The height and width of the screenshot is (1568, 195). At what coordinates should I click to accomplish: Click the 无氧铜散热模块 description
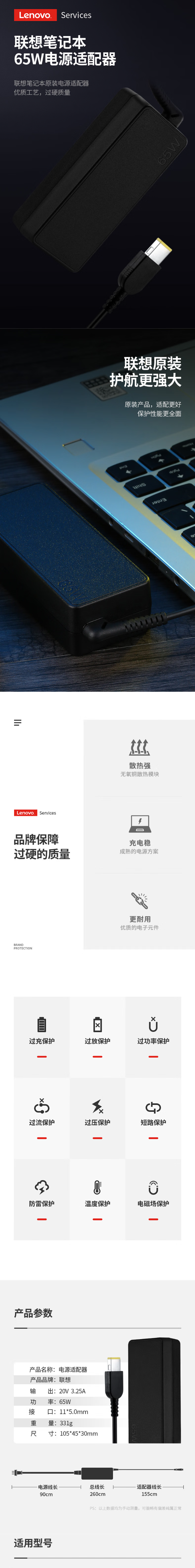tap(140, 774)
